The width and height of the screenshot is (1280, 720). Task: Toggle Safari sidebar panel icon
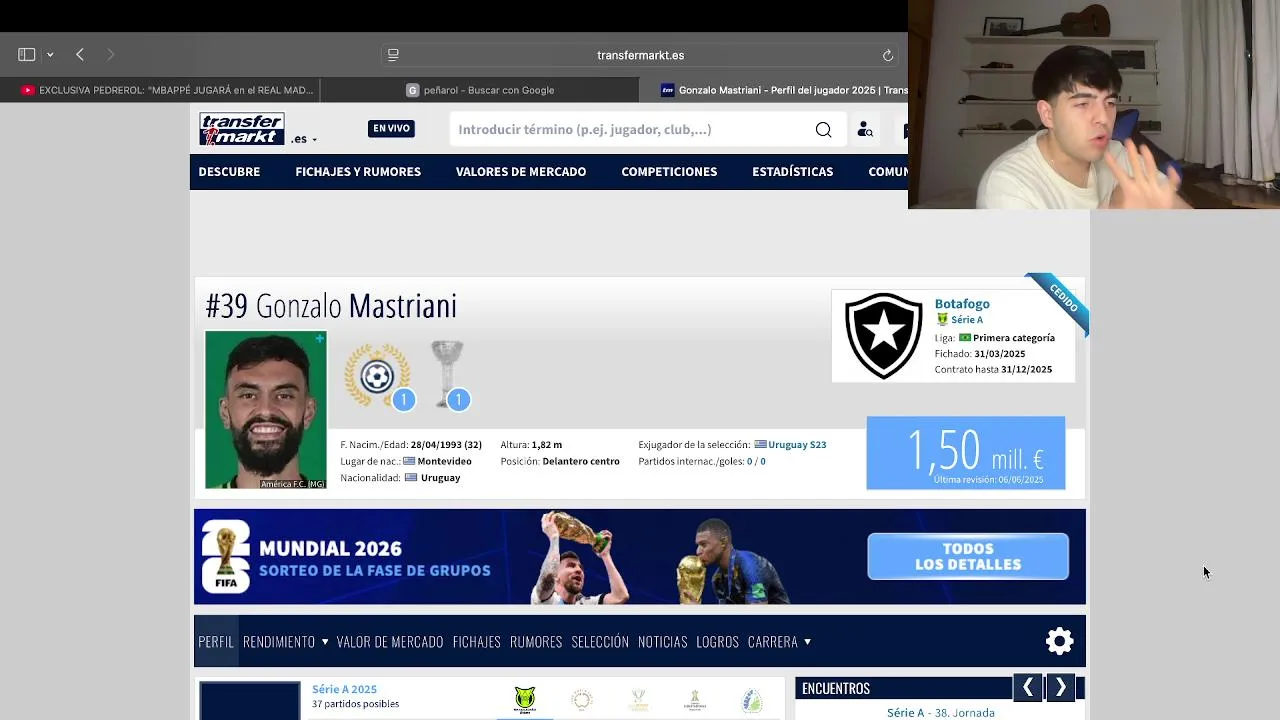(x=27, y=54)
